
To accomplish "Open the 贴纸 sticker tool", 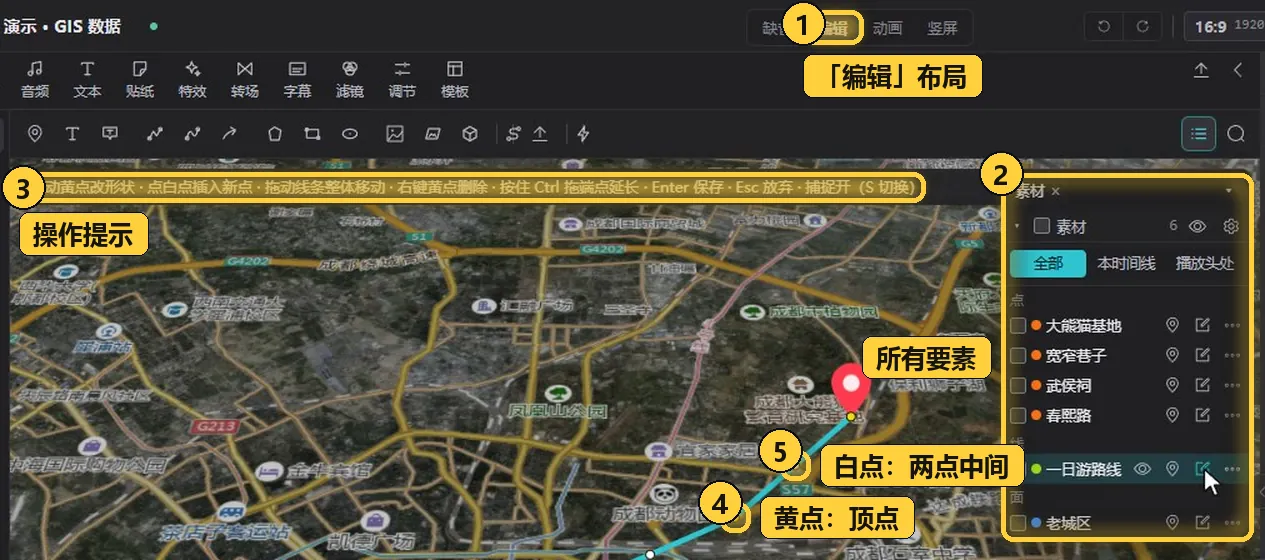I will coord(140,79).
